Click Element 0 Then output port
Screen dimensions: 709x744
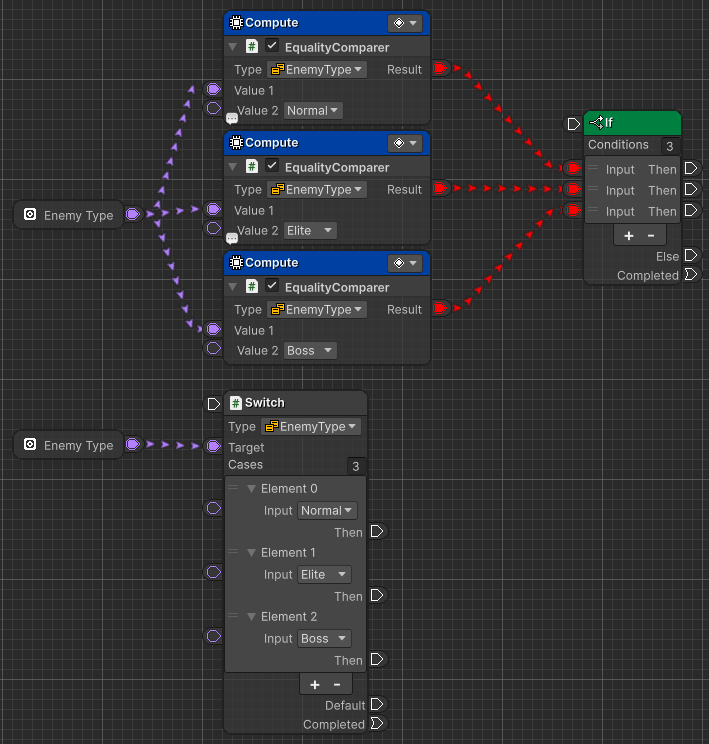[377, 531]
